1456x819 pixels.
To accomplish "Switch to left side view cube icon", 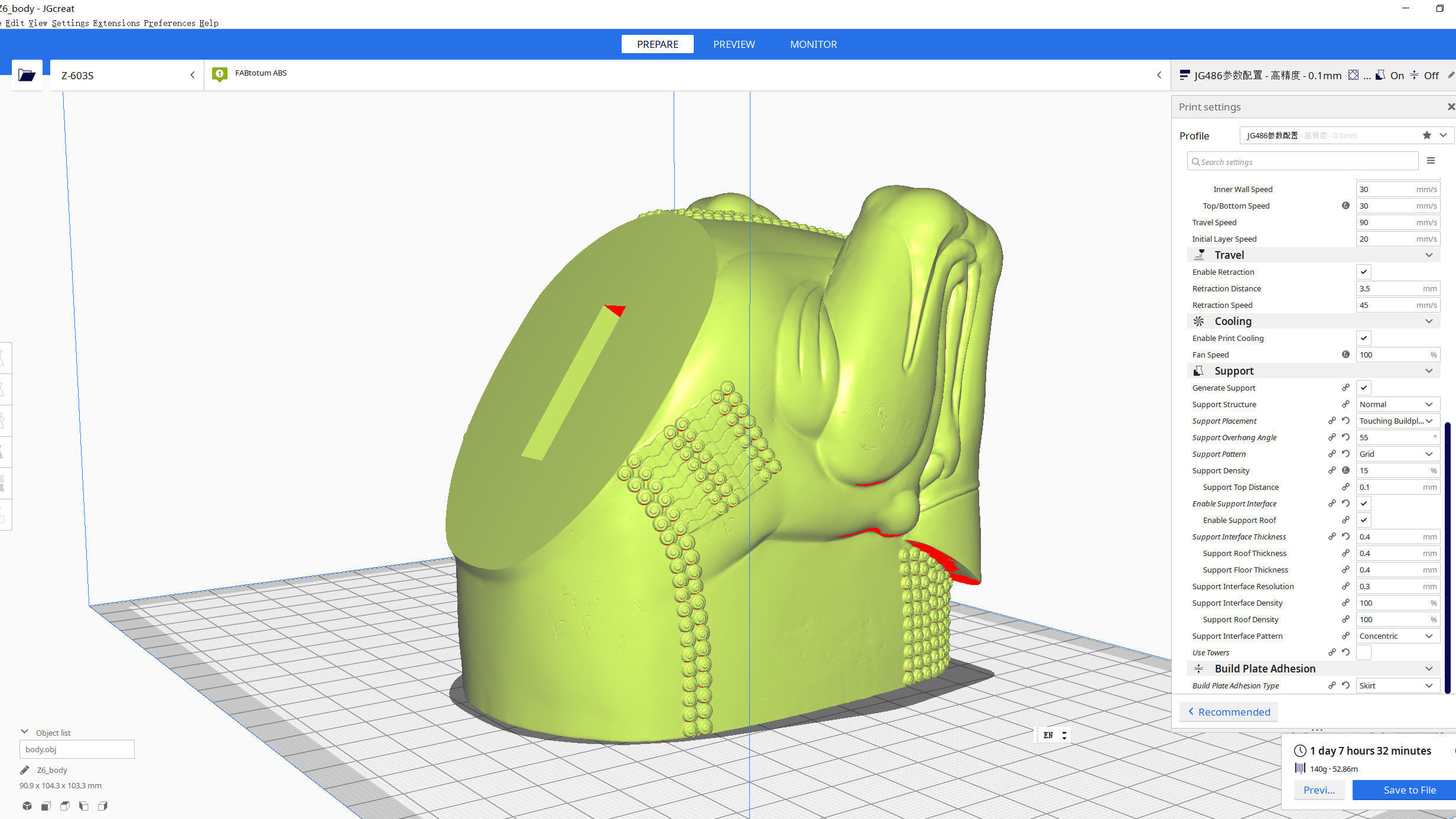I will (x=84, y=806).
